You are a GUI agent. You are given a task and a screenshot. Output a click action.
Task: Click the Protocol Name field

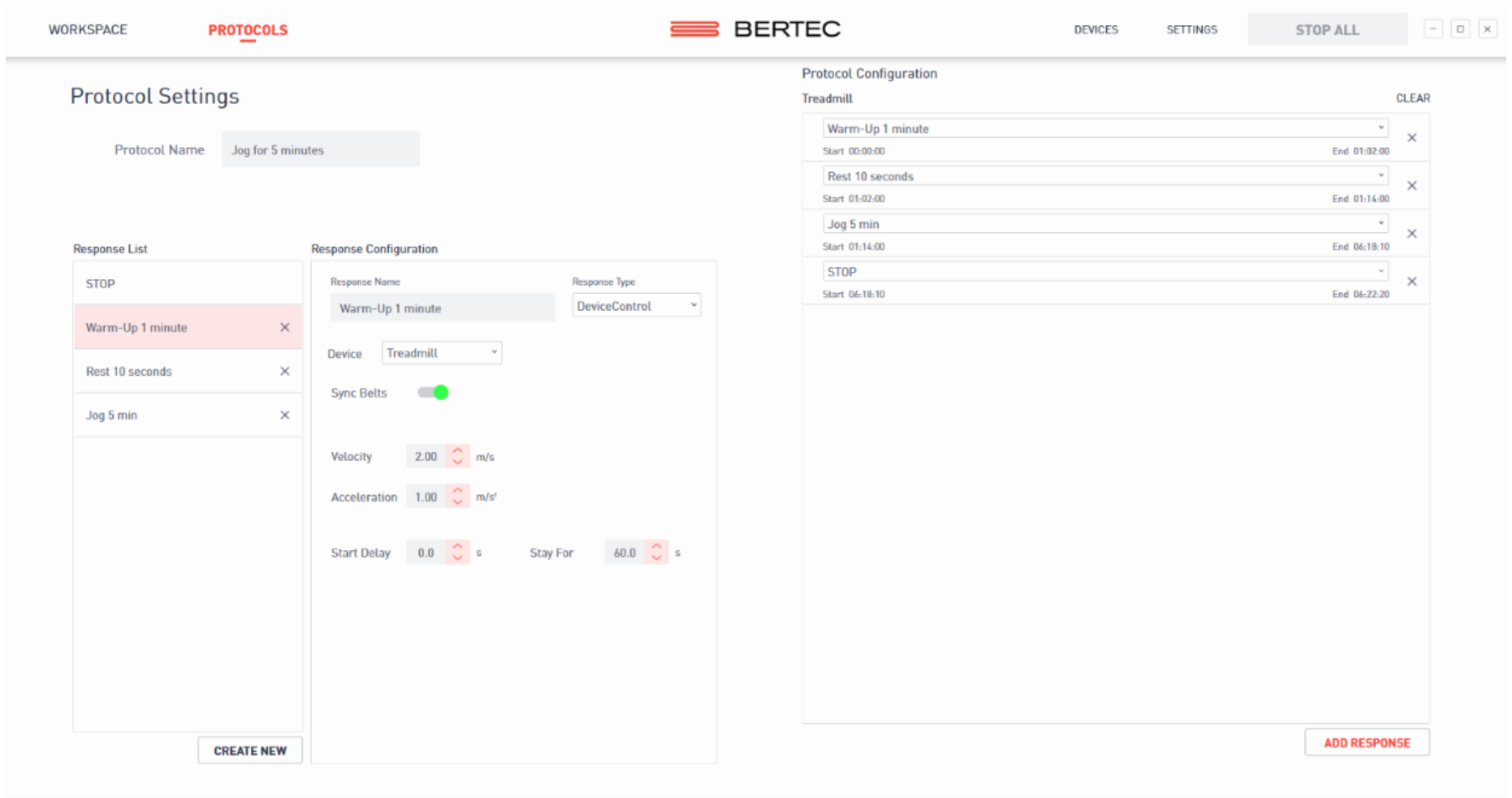[320, 149]
